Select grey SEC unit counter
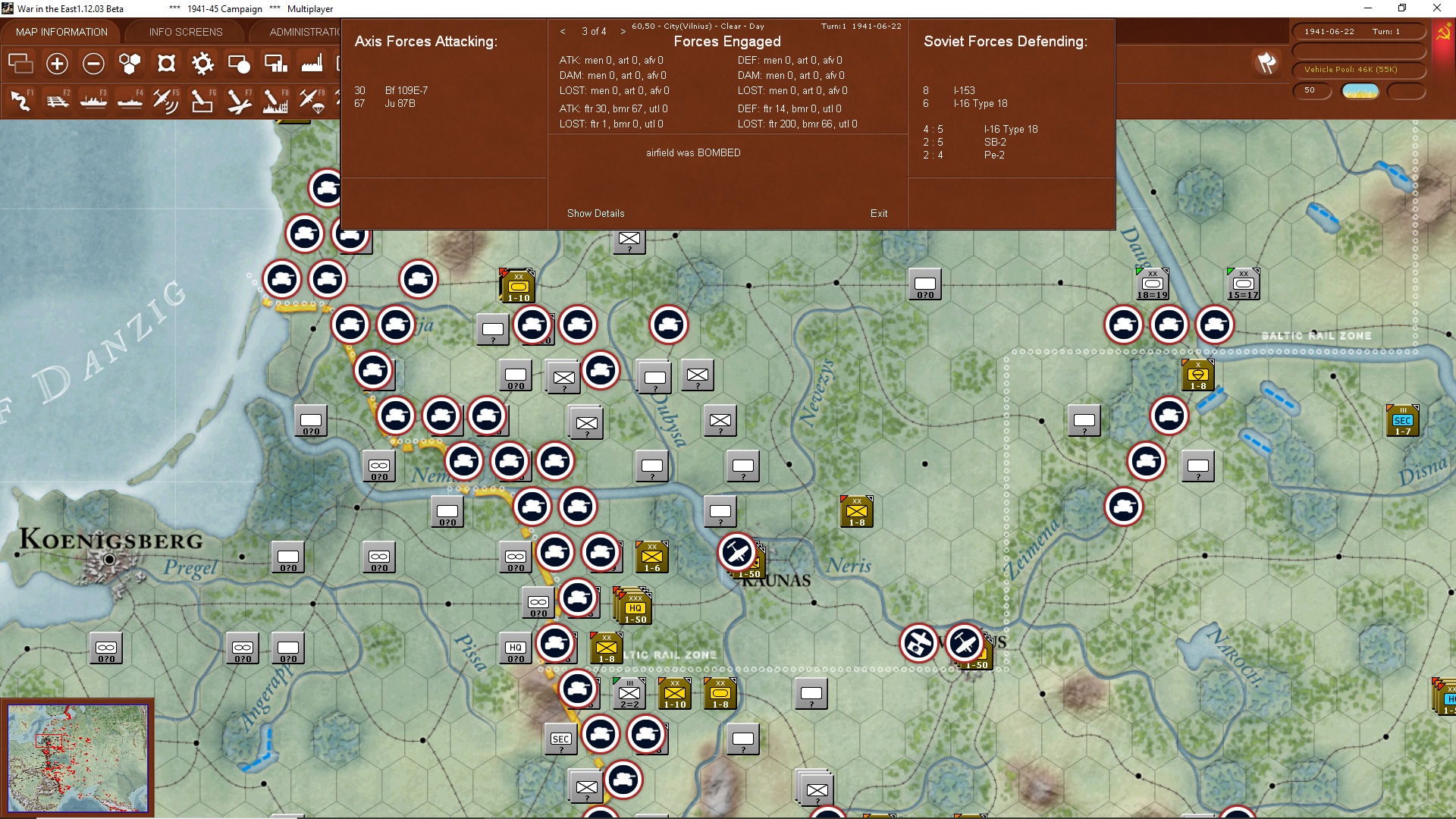1456x819 pixels. 561,739
